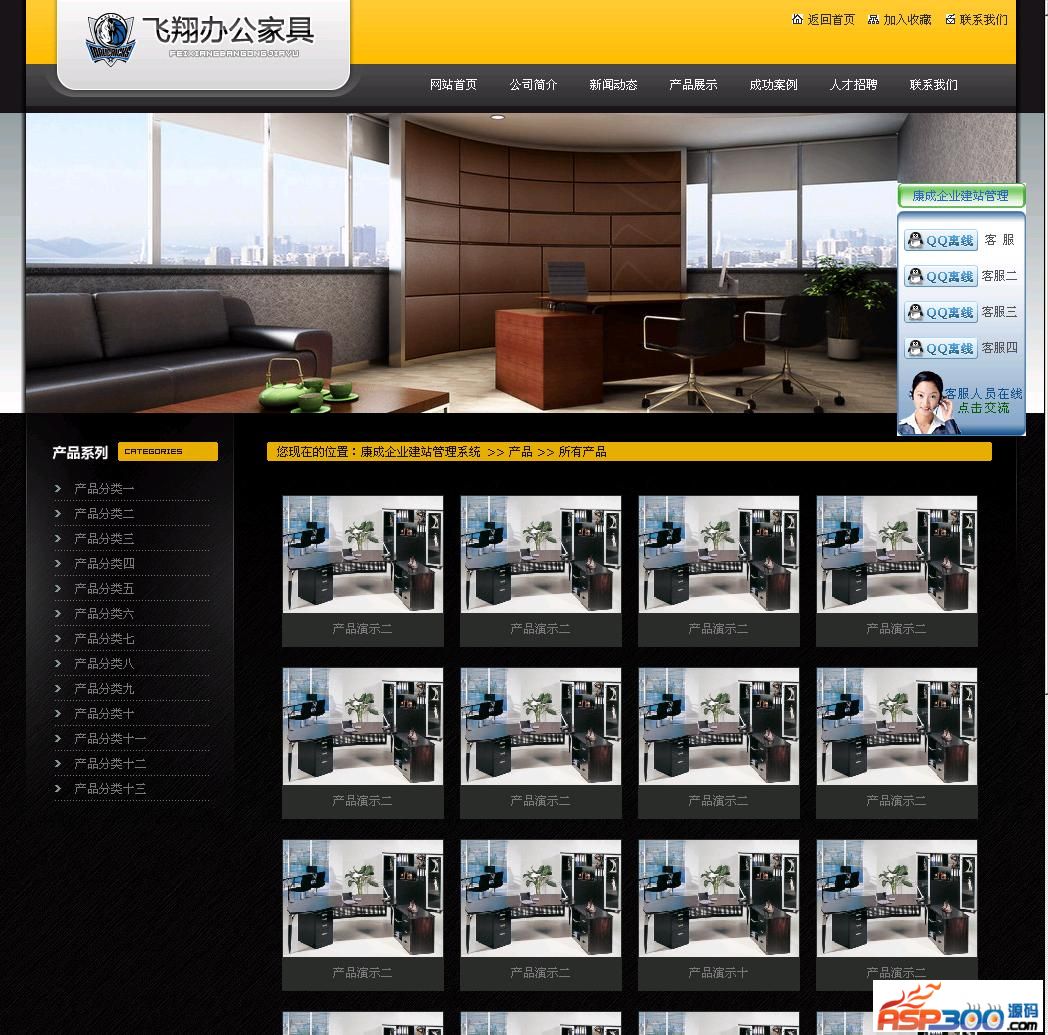Click 康成企业建站管理系统 in the breadcrumb
1048x1035 pixels.
coord(420,452)
